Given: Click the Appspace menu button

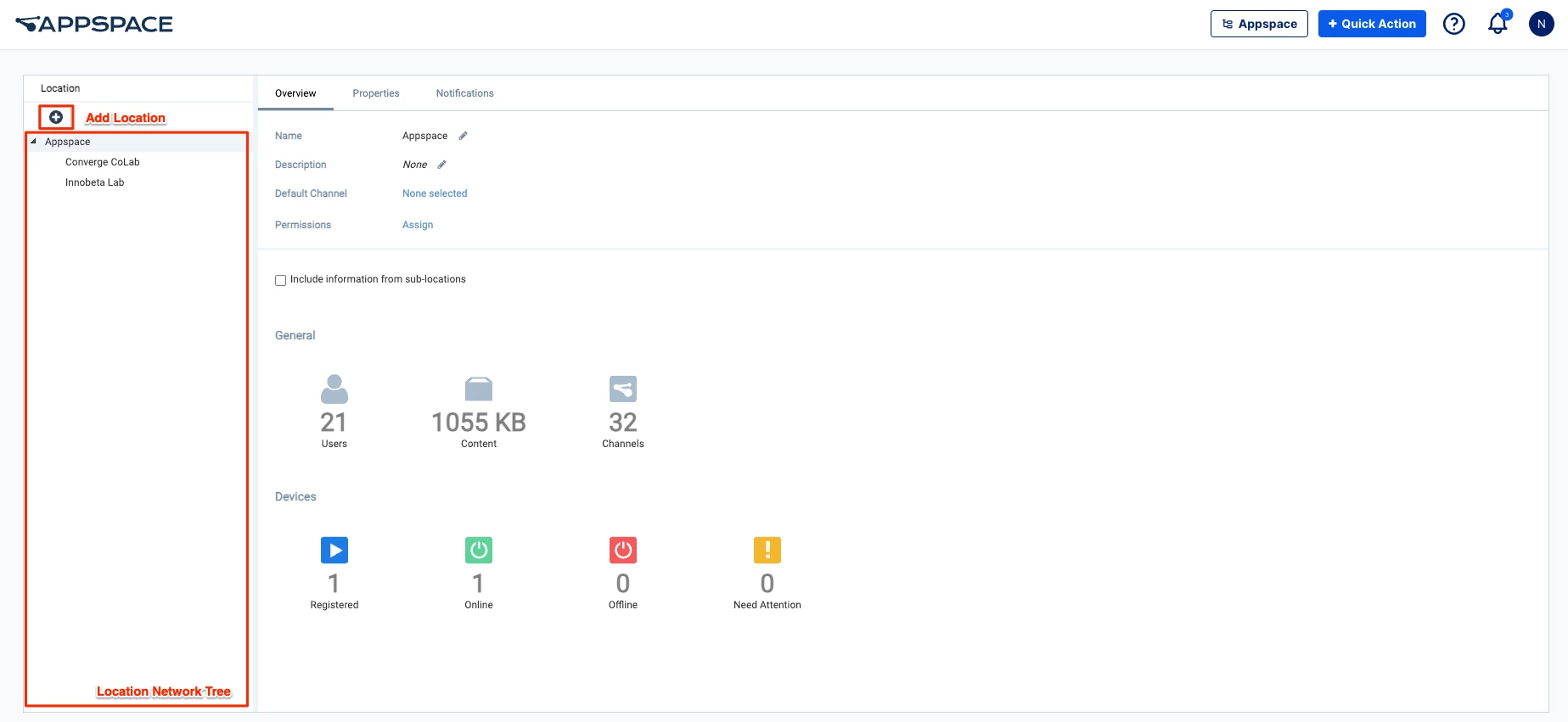Looking at the screenshot, I should pyautogui.click(x=1259, y=24).
